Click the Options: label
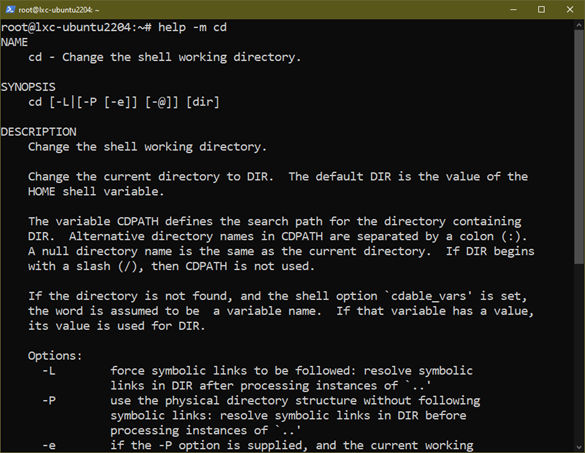Screen dimensions: 585x453 tap(55, 356)
